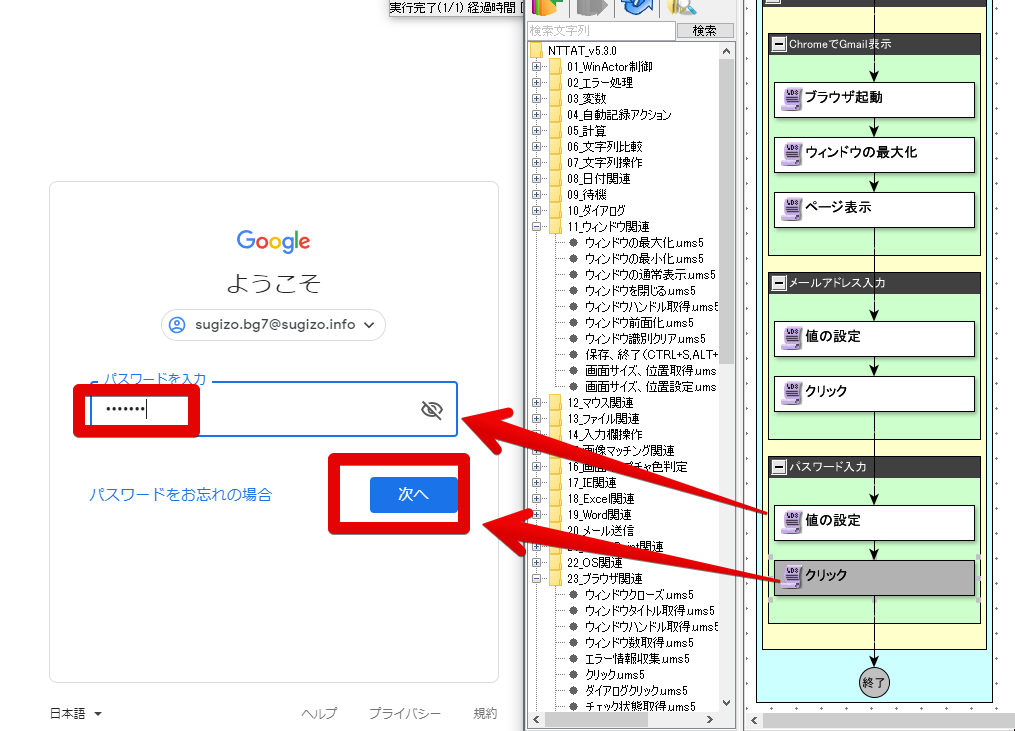
Task: Select クリック.ums5 in browser library
Action: coord(614,675)
